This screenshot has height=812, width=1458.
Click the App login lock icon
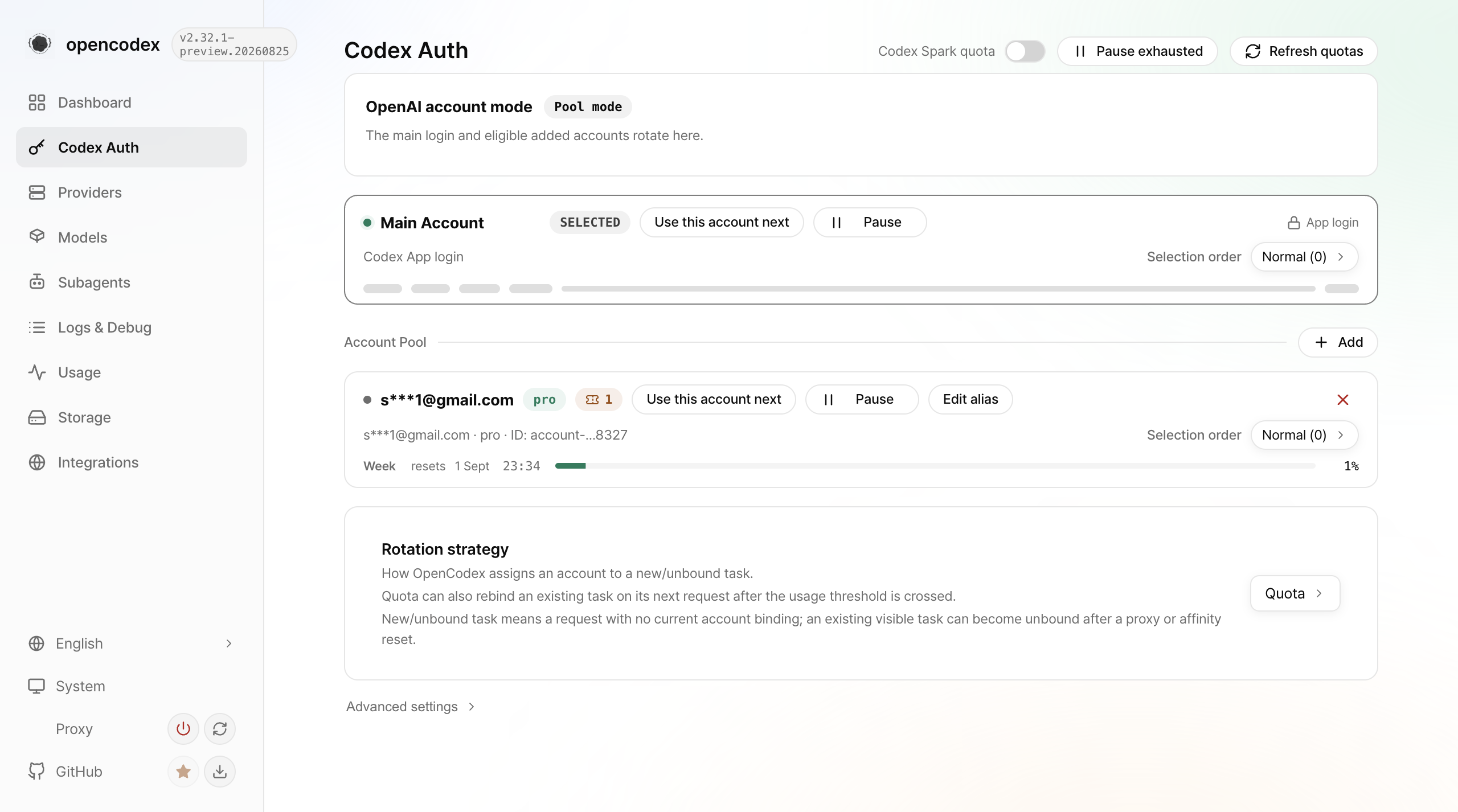pyautogui.click(x=1293, y=223)
